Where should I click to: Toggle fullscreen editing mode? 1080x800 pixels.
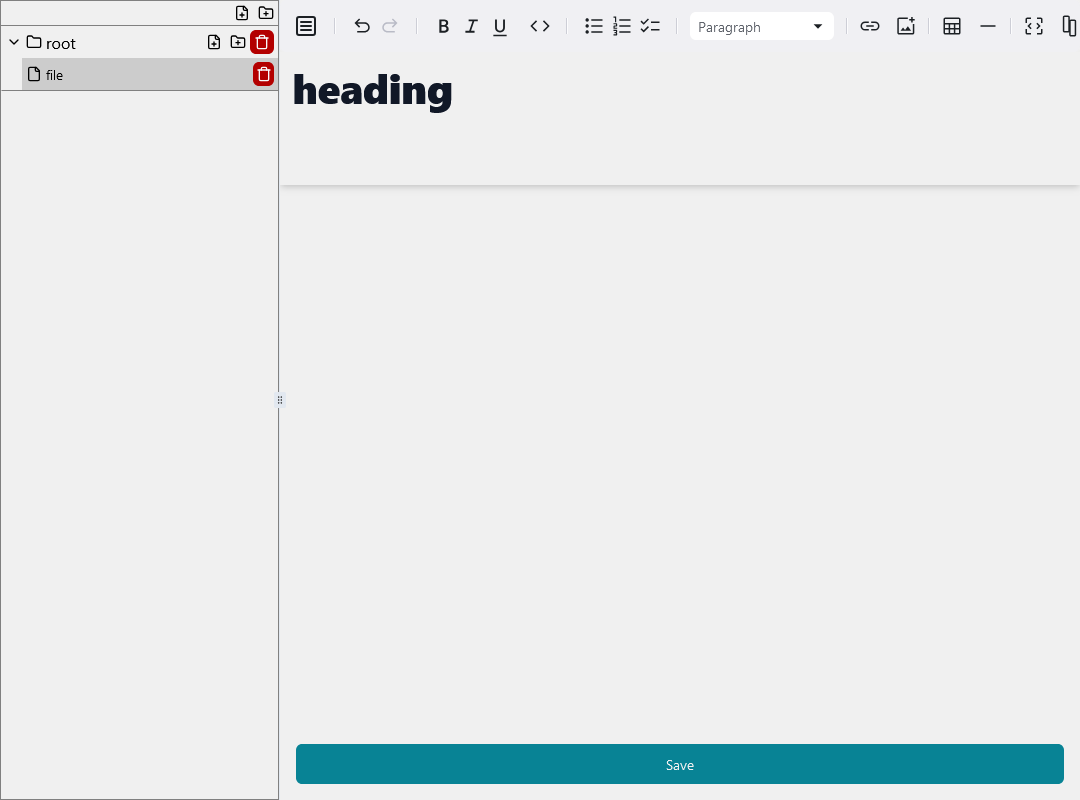pyautogui.click(x=1033, y=26)
